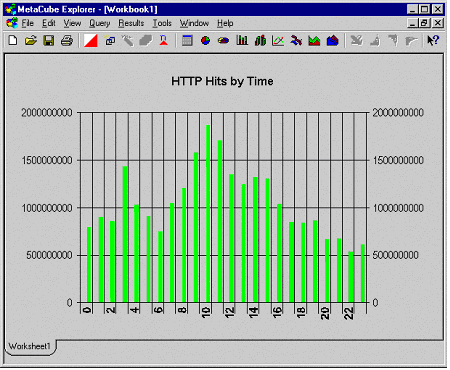Click the right axis label 1000000000
The image size is (450, 370).
tap(398, 208)
